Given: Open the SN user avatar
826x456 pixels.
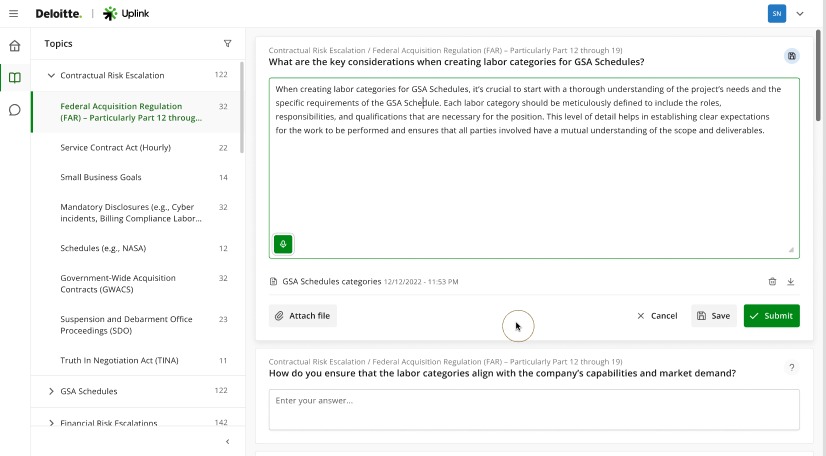Looking at the screenshot, I should click(776, 14).
